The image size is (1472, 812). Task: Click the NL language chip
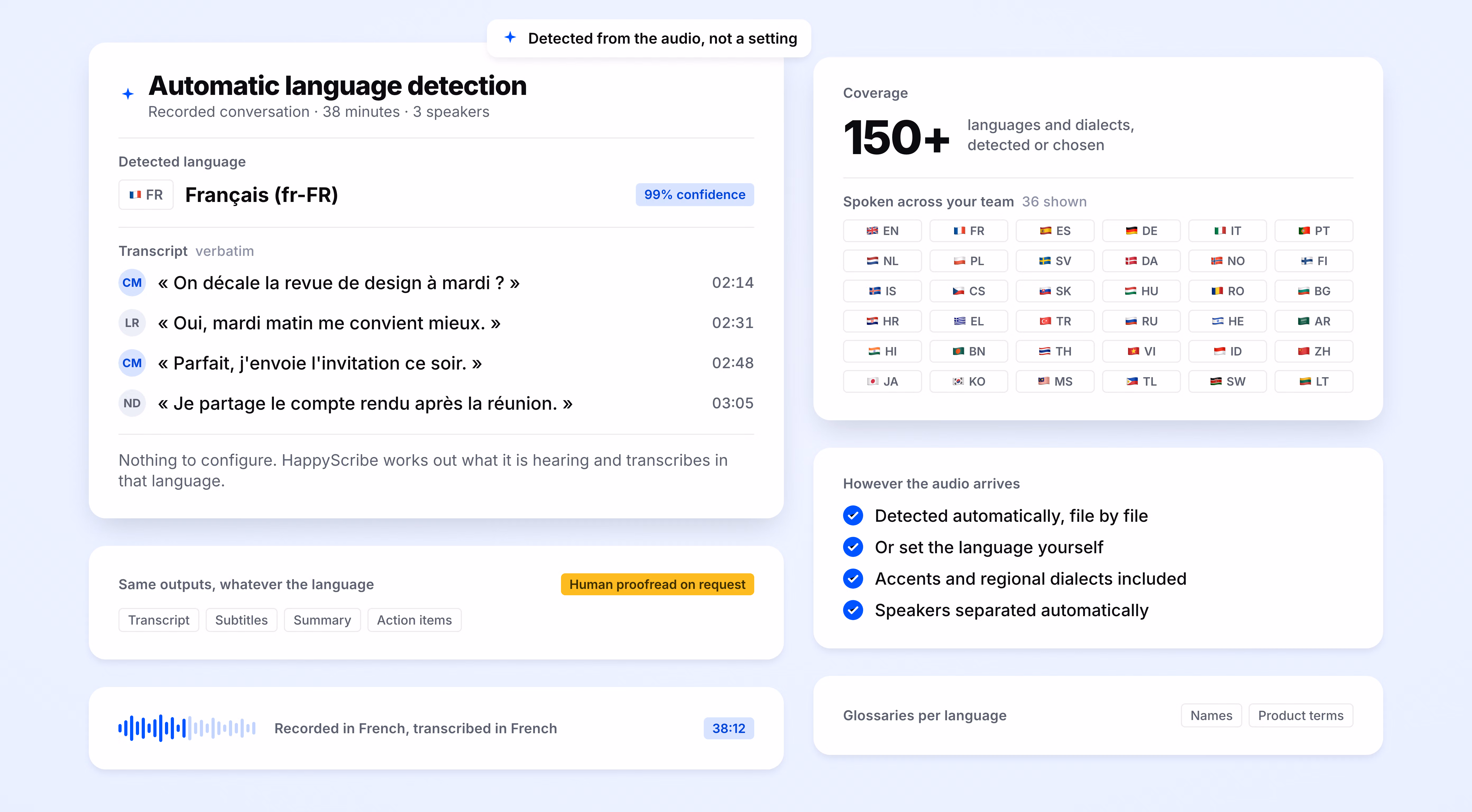coord(882,261)
